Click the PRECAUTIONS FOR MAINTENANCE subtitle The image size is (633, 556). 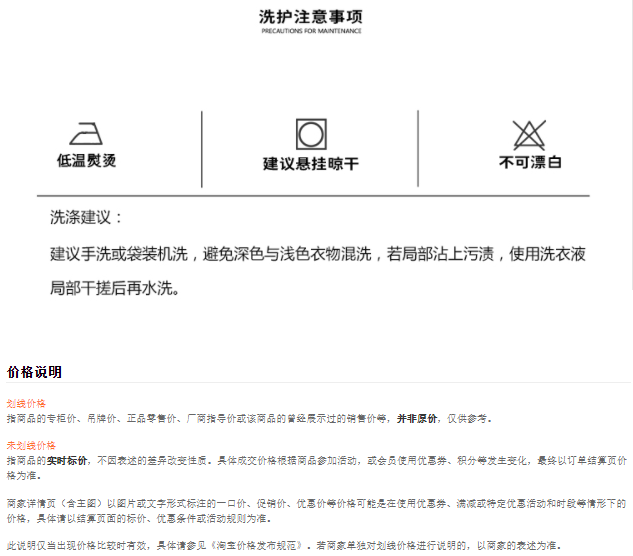[311, 31]
